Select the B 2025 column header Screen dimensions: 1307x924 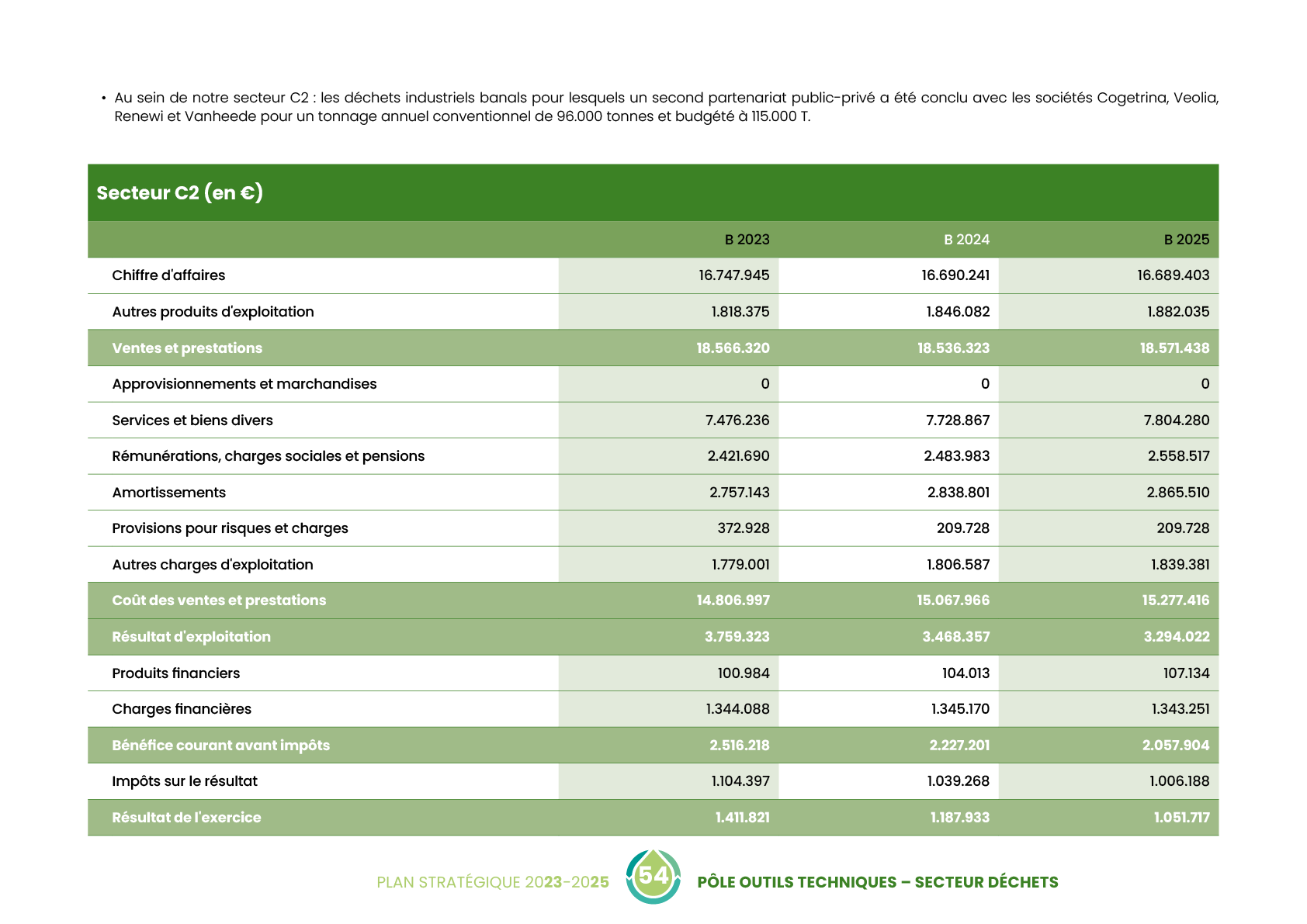(x=1186, y=240)
